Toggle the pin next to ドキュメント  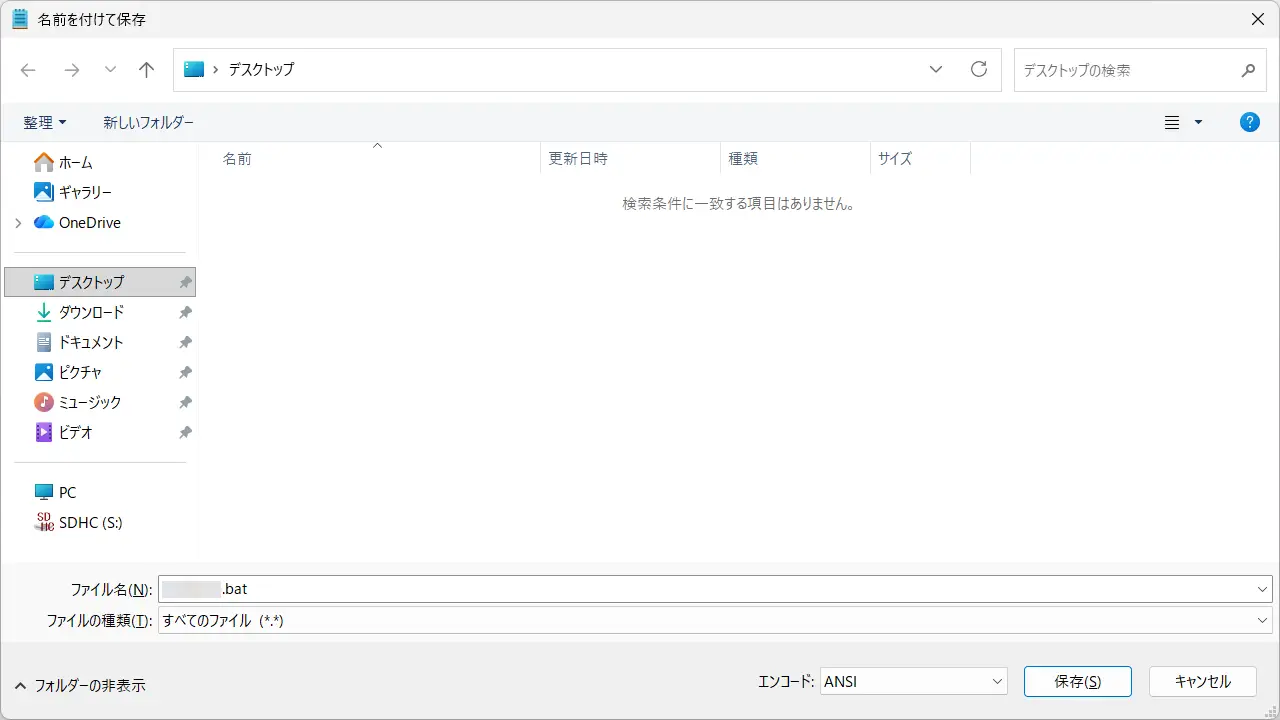click(185, 343)
